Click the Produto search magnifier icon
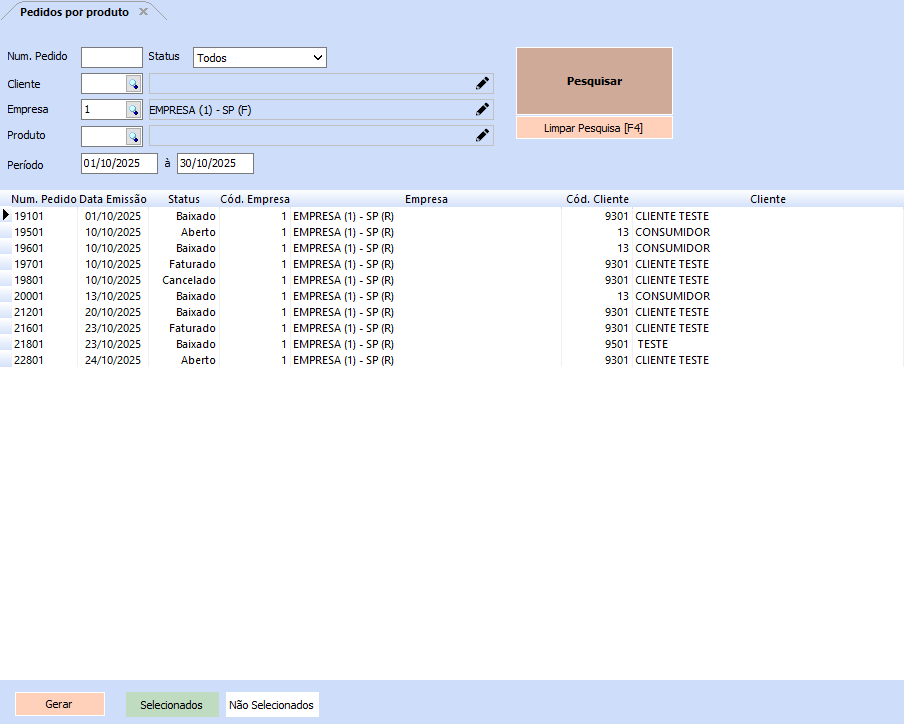Image resolution: width=904 pixels, height=724 pixels. pos(133,136)
